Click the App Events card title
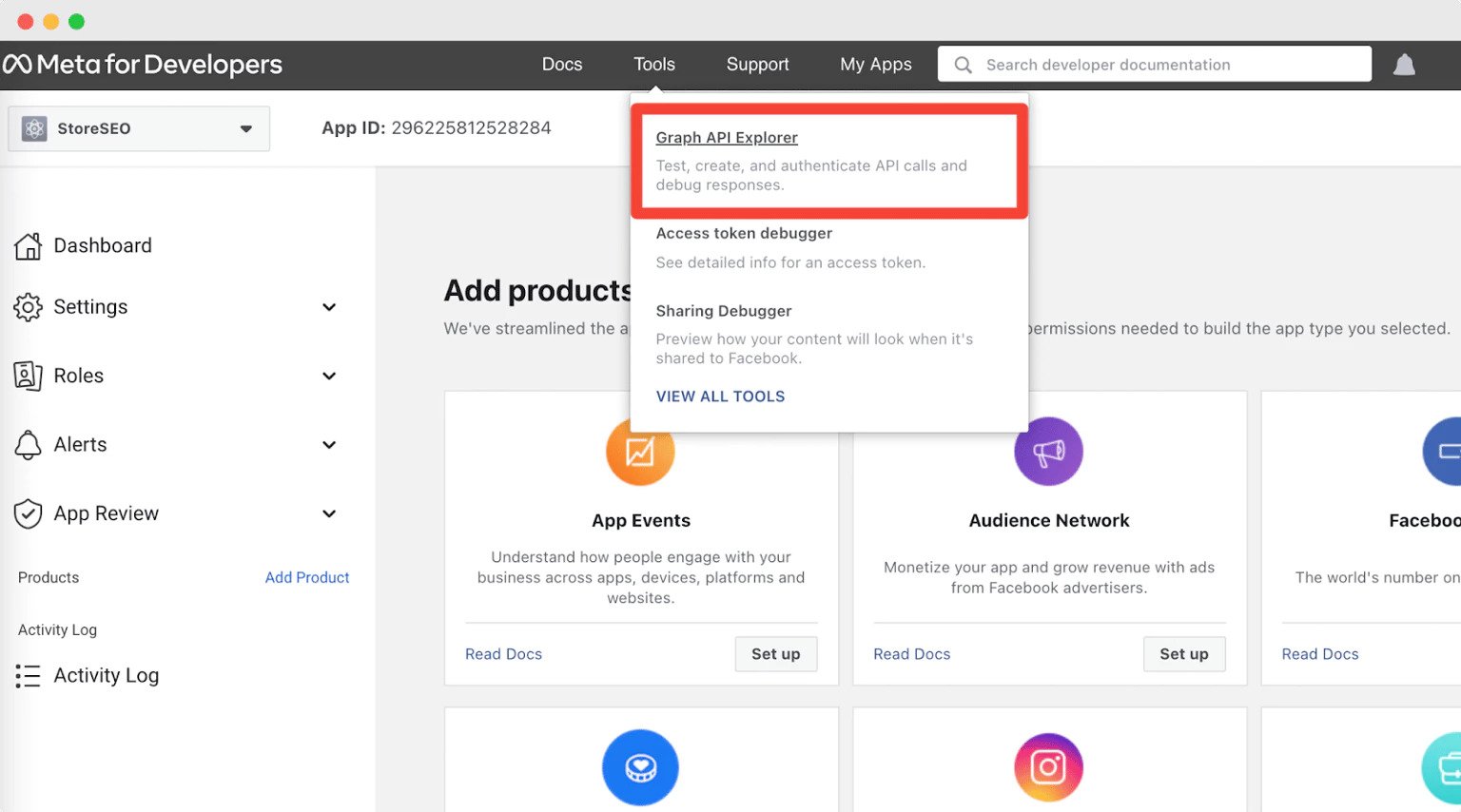Viewport: 1461px width, 812px height. (641, 521)
